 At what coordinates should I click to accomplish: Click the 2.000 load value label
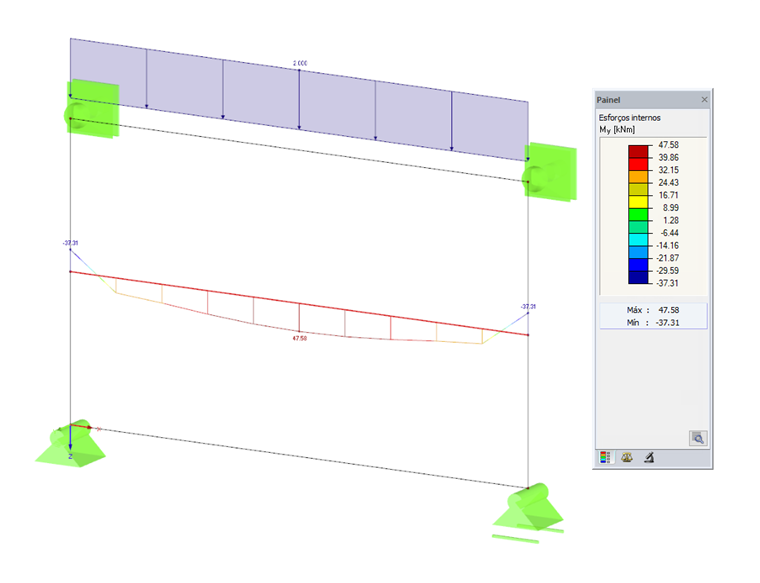(300, 63)
